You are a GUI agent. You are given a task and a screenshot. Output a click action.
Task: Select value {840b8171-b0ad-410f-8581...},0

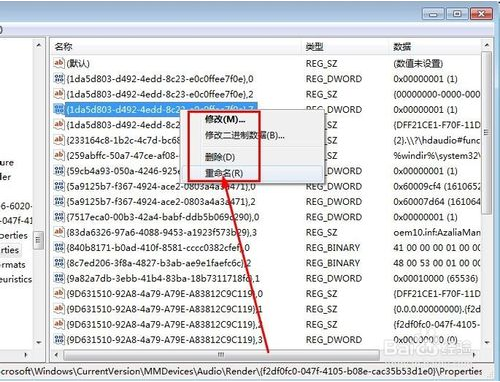click(x=158, y=248)
